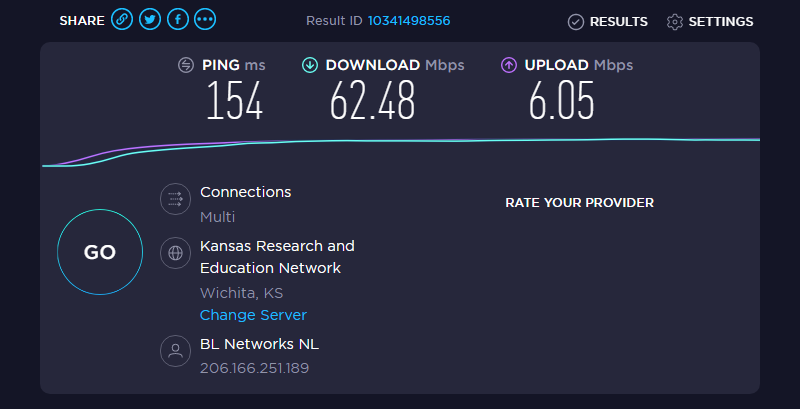Open the RESULTS menu item
The image size is (800, 409).
[x=608, y=22]
